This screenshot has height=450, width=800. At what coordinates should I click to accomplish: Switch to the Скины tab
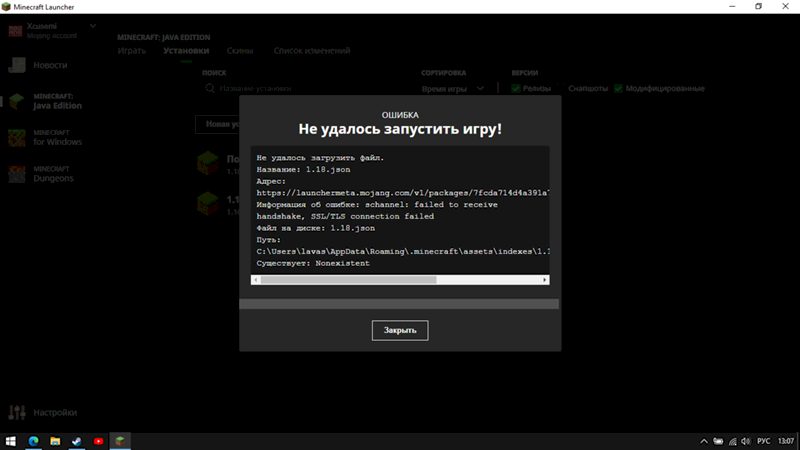[x=240, y=50]
